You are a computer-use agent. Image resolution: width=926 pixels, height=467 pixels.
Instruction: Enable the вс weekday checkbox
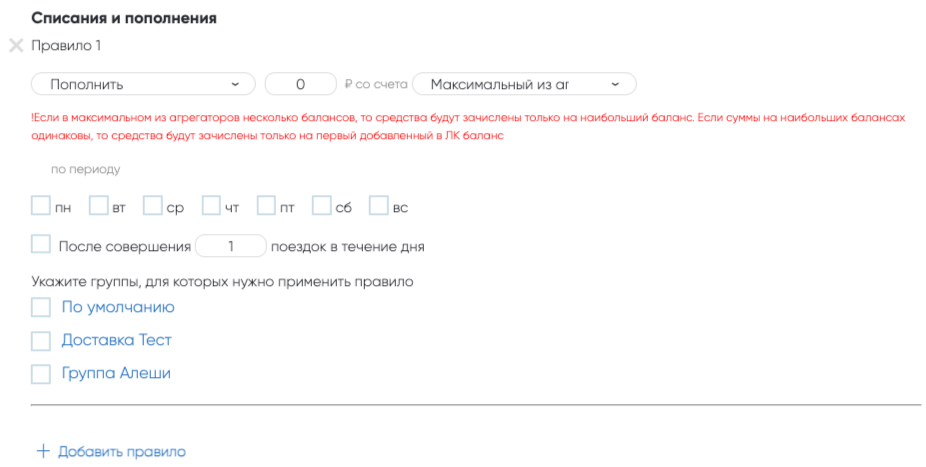click(x=379, y=206)
